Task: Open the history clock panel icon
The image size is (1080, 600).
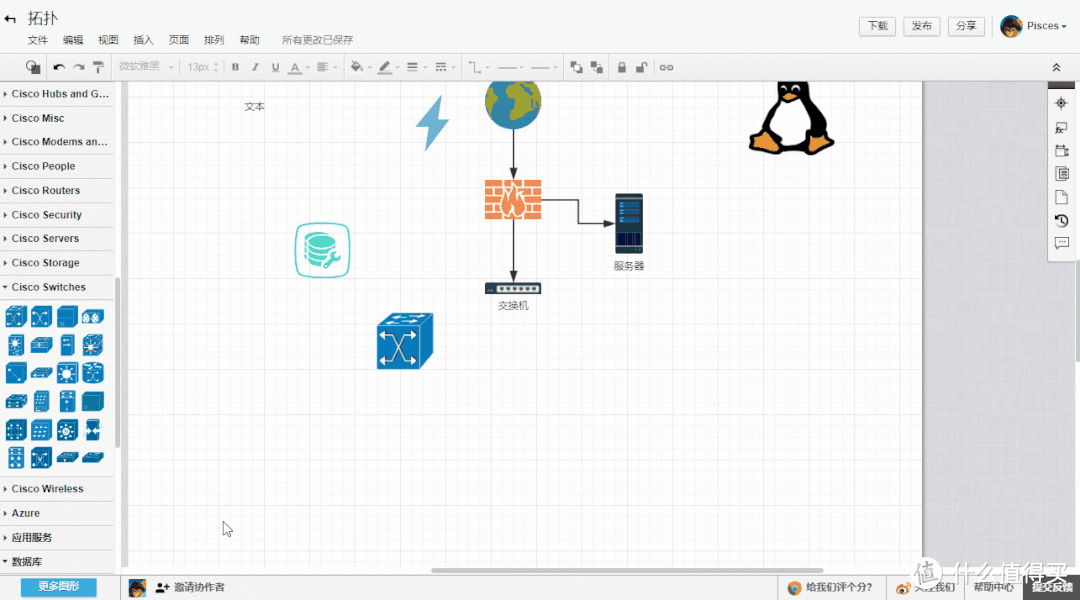Action: 1061,220
